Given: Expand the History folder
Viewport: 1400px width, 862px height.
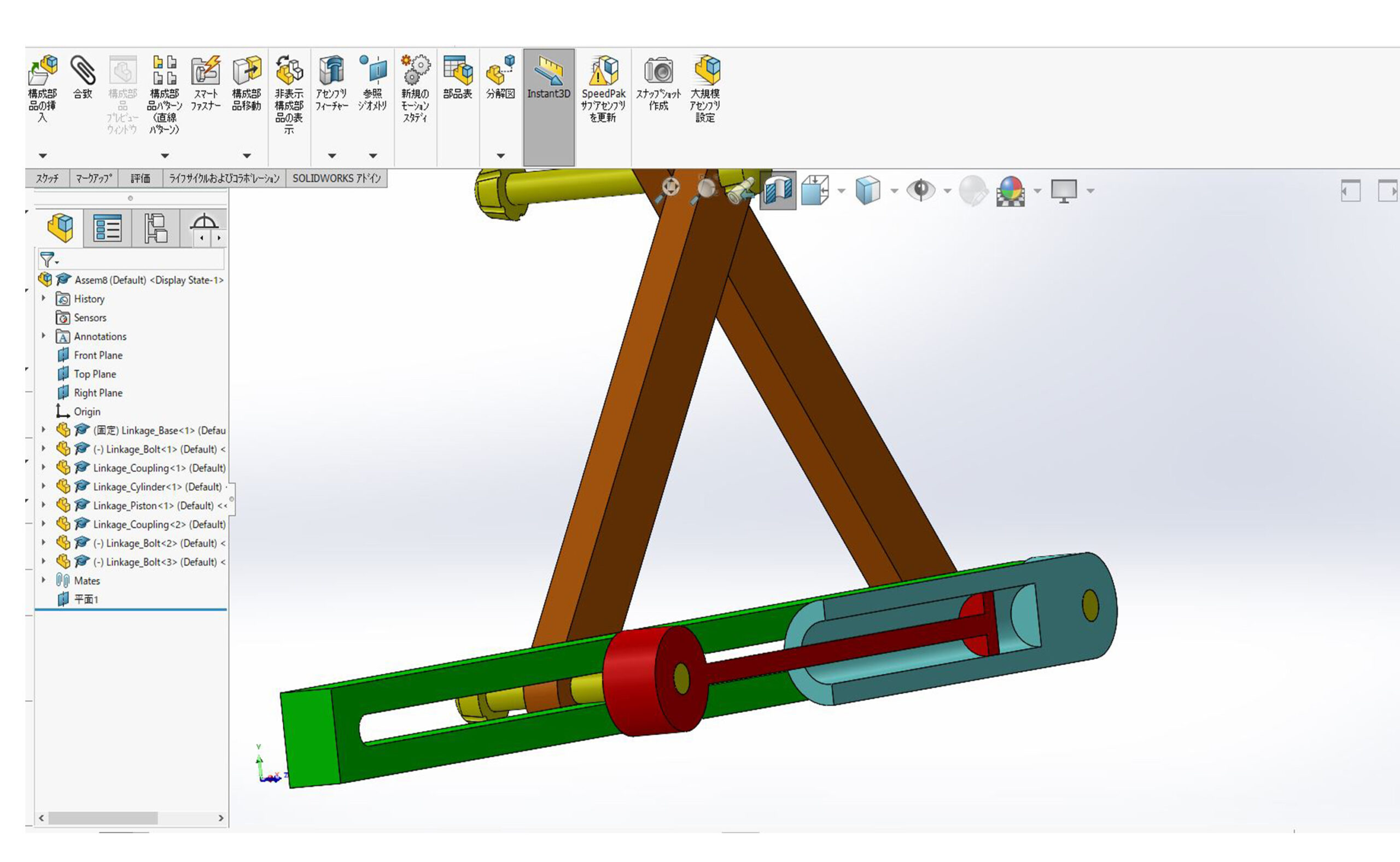Looking at the screenshot, I should click(43, 298).
